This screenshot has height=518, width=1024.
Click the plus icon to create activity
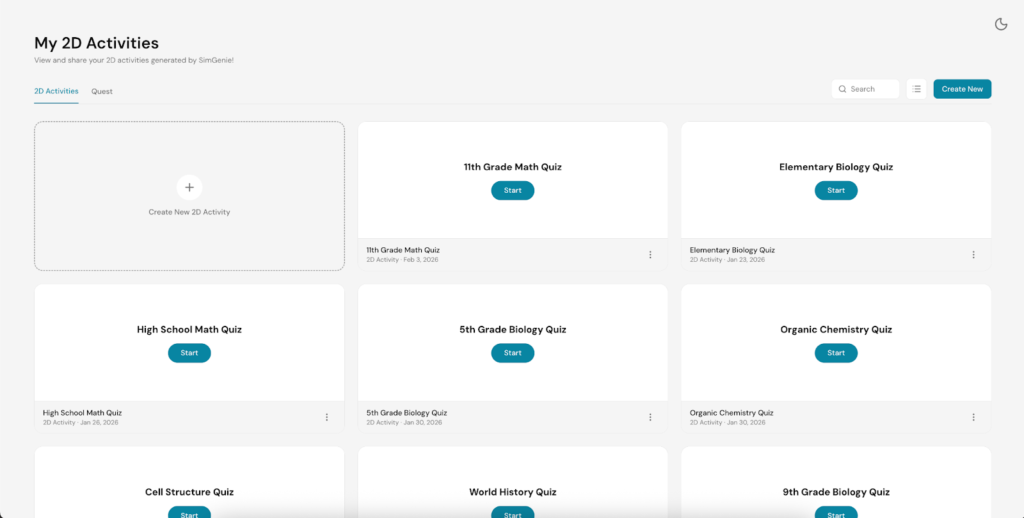coord(189,187)
